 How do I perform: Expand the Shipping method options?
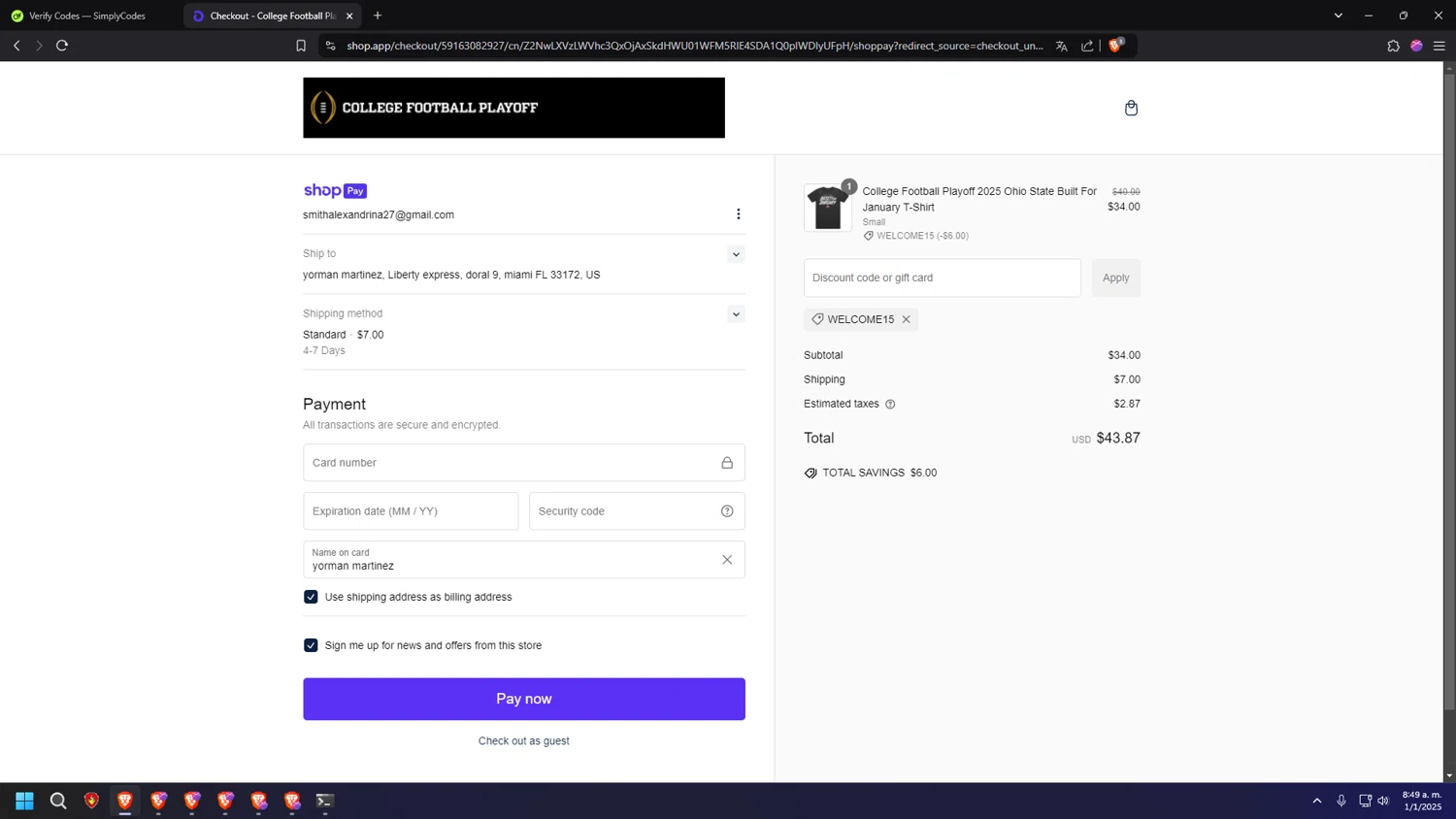[x=736, y=314]
